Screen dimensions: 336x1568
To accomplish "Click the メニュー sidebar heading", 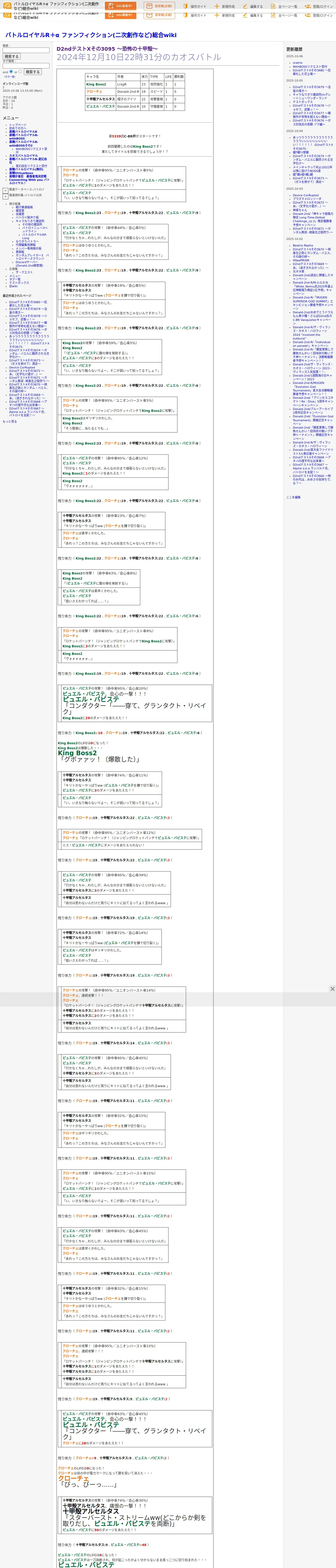I will click(10, 118).
